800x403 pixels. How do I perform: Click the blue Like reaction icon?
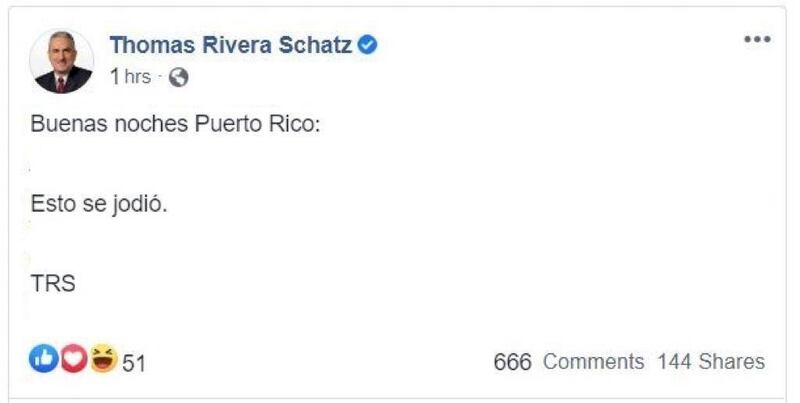43,360
